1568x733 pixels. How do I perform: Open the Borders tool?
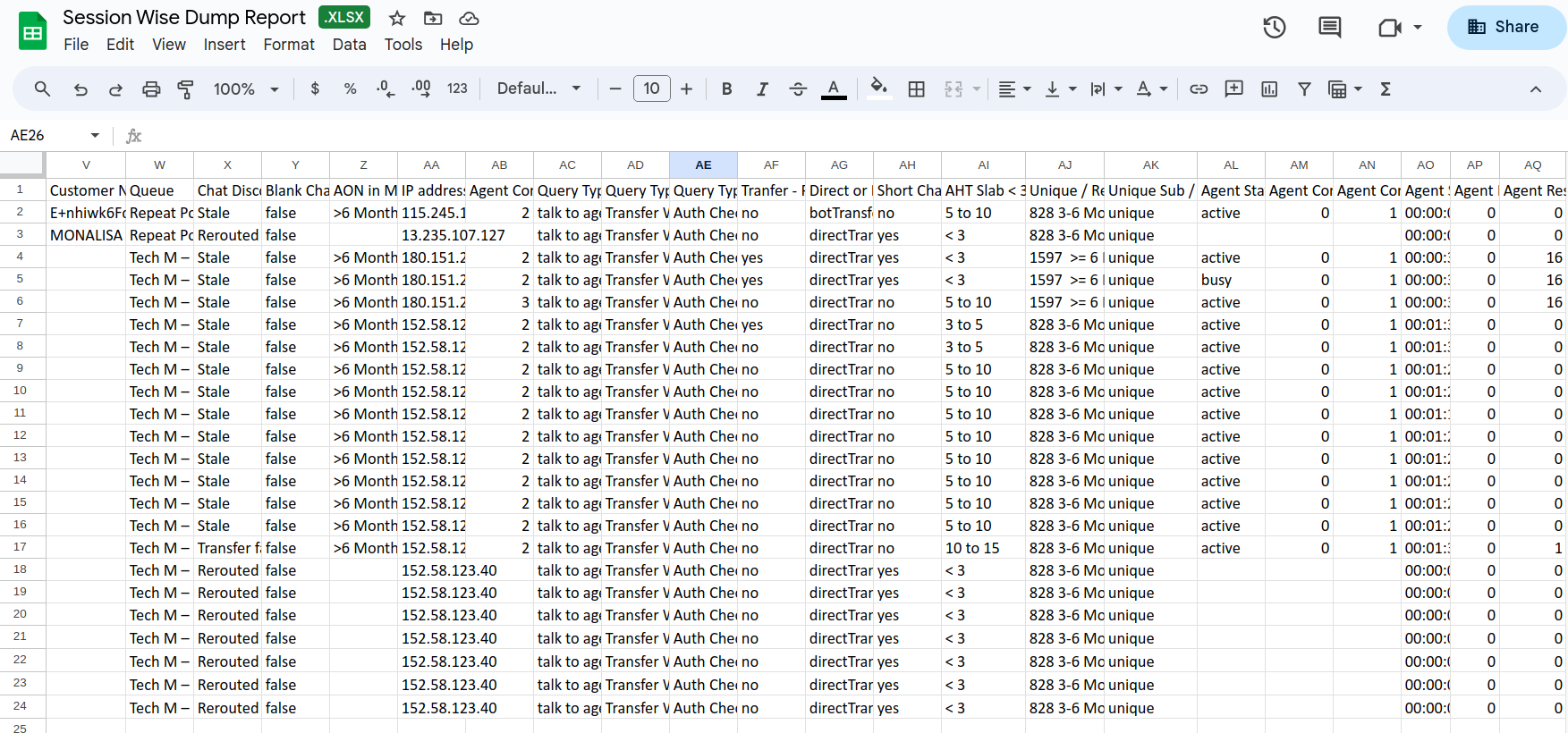(916, 89)
